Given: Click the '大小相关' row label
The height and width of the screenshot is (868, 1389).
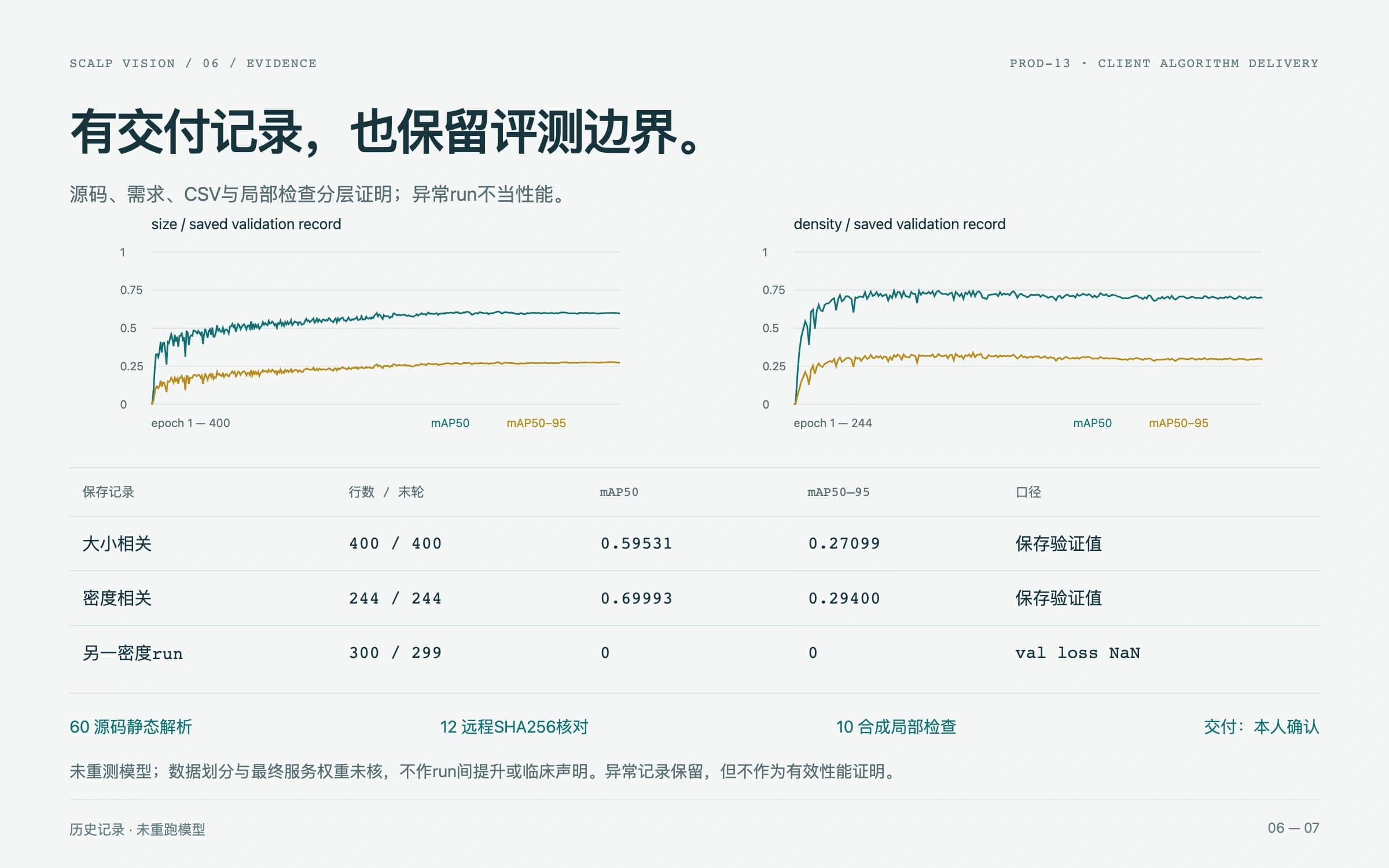Looking at the screenshot, I should 117,543.
